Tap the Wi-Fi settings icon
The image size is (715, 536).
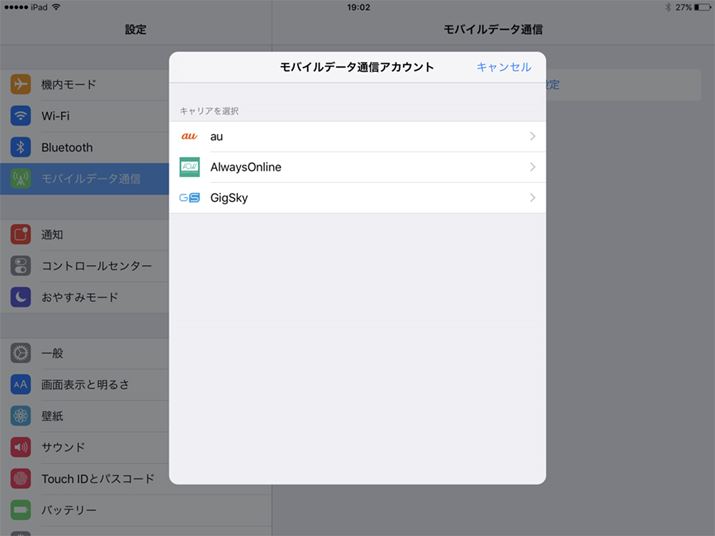[x=21, y=116]
